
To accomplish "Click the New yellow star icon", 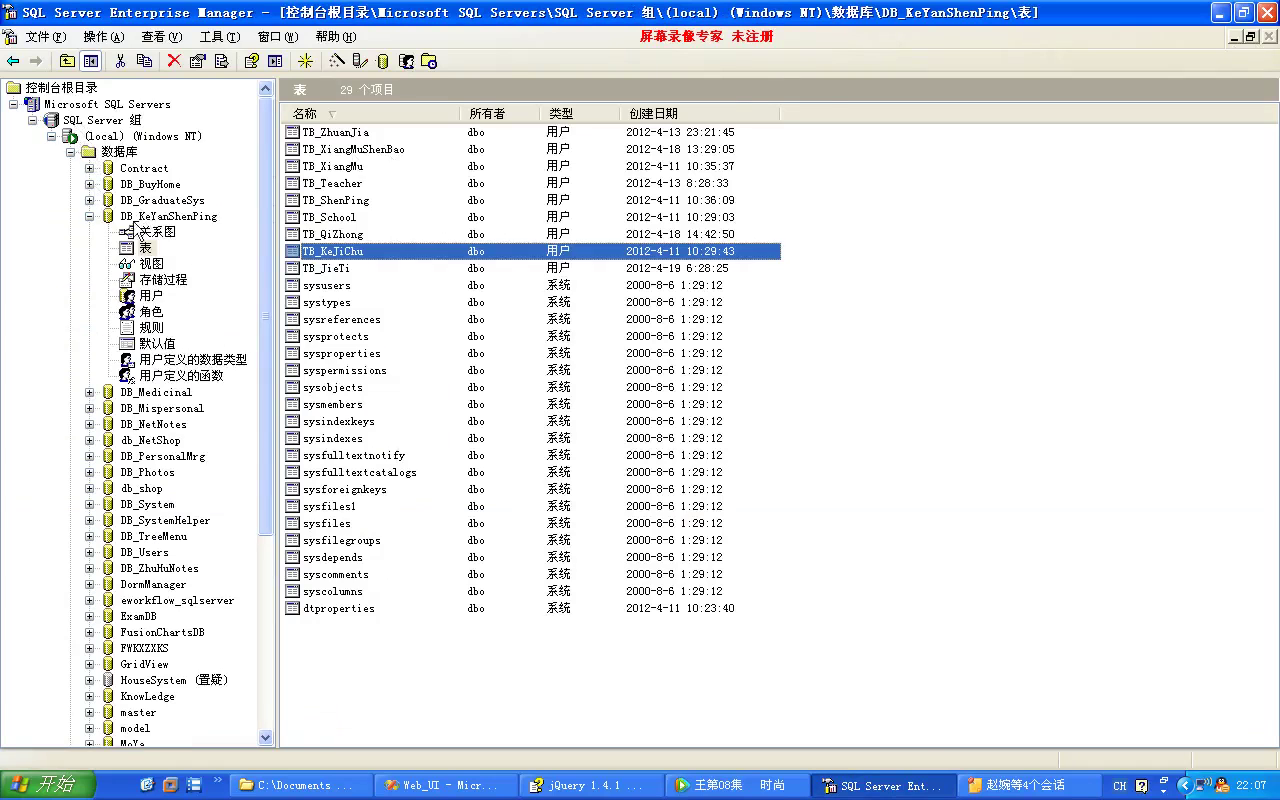I will click(x=306, y=61).
